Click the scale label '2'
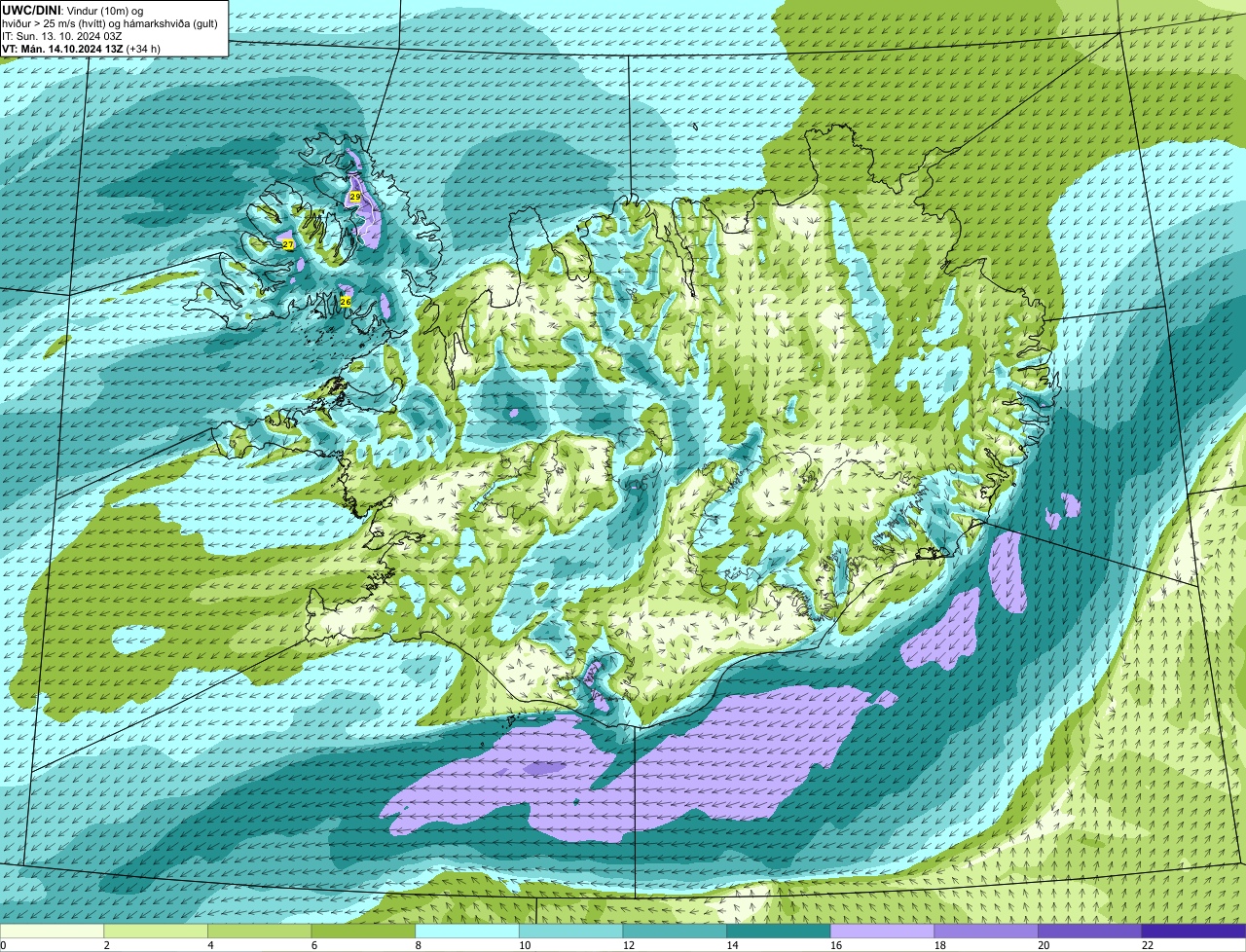Screen dimensions: 1246x952 pos(106,945)
